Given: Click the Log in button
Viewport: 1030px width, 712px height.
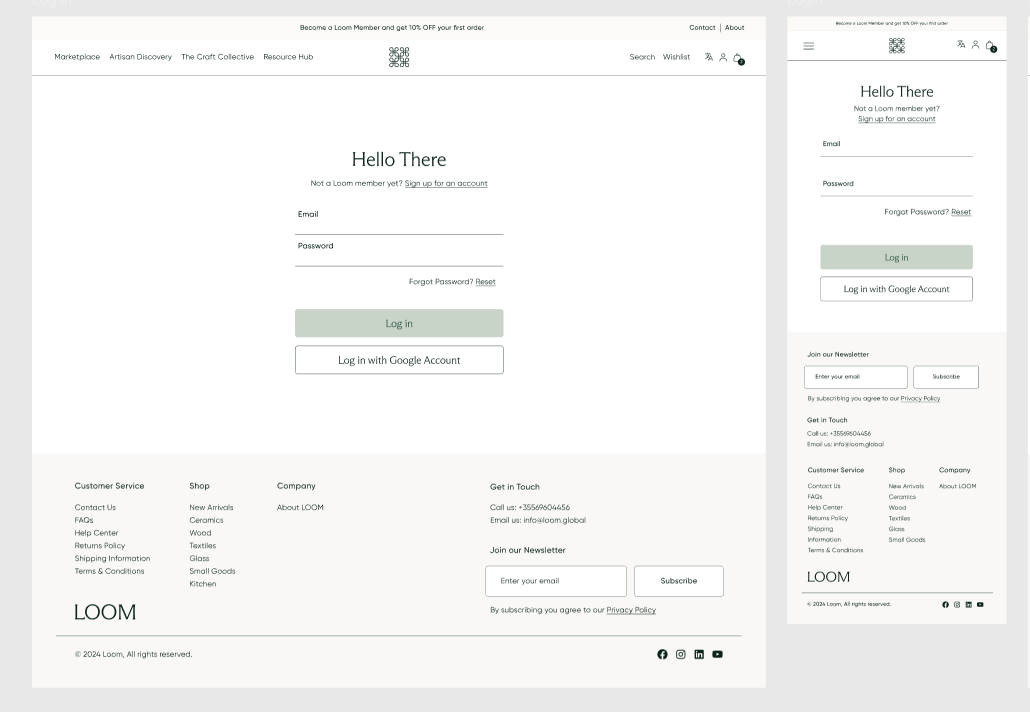Looking at the screenshot, I should tap(399, 323).
